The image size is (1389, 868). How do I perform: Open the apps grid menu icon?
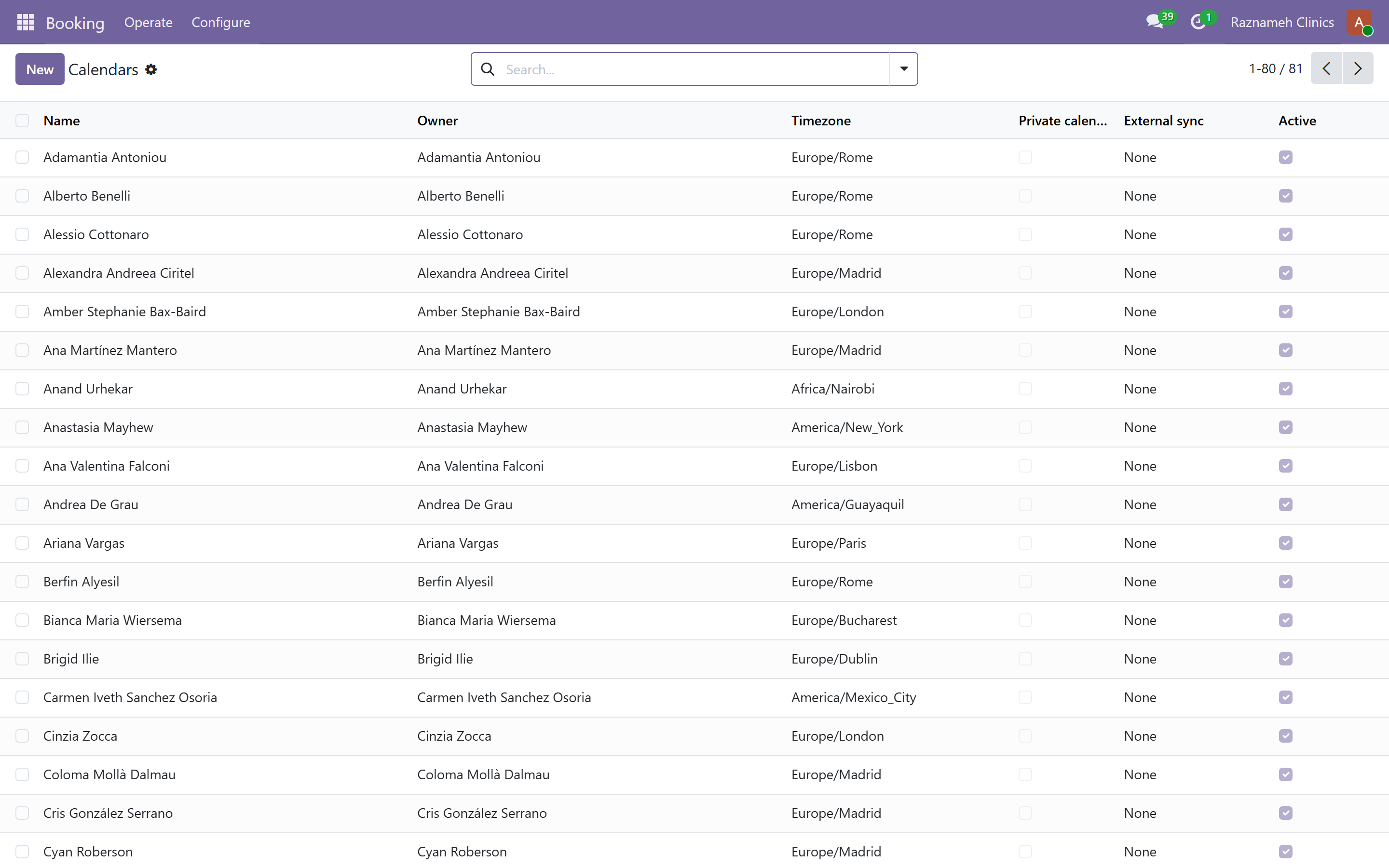(x=25, y=22)
